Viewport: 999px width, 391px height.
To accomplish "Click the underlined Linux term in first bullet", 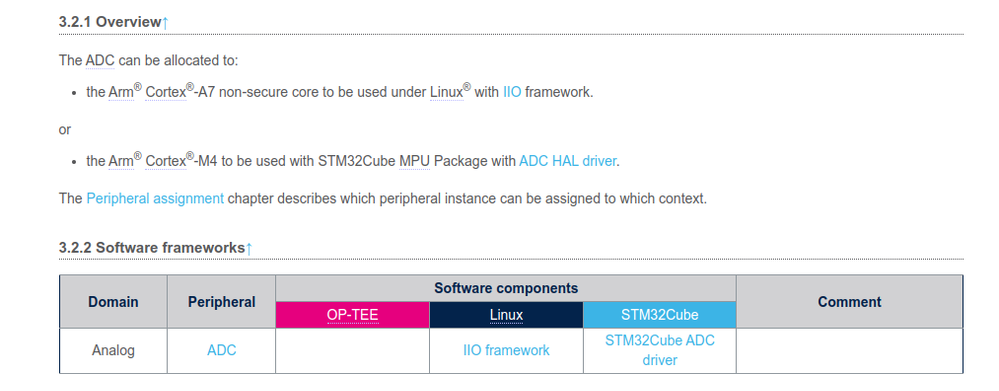I will coord(447,92).
